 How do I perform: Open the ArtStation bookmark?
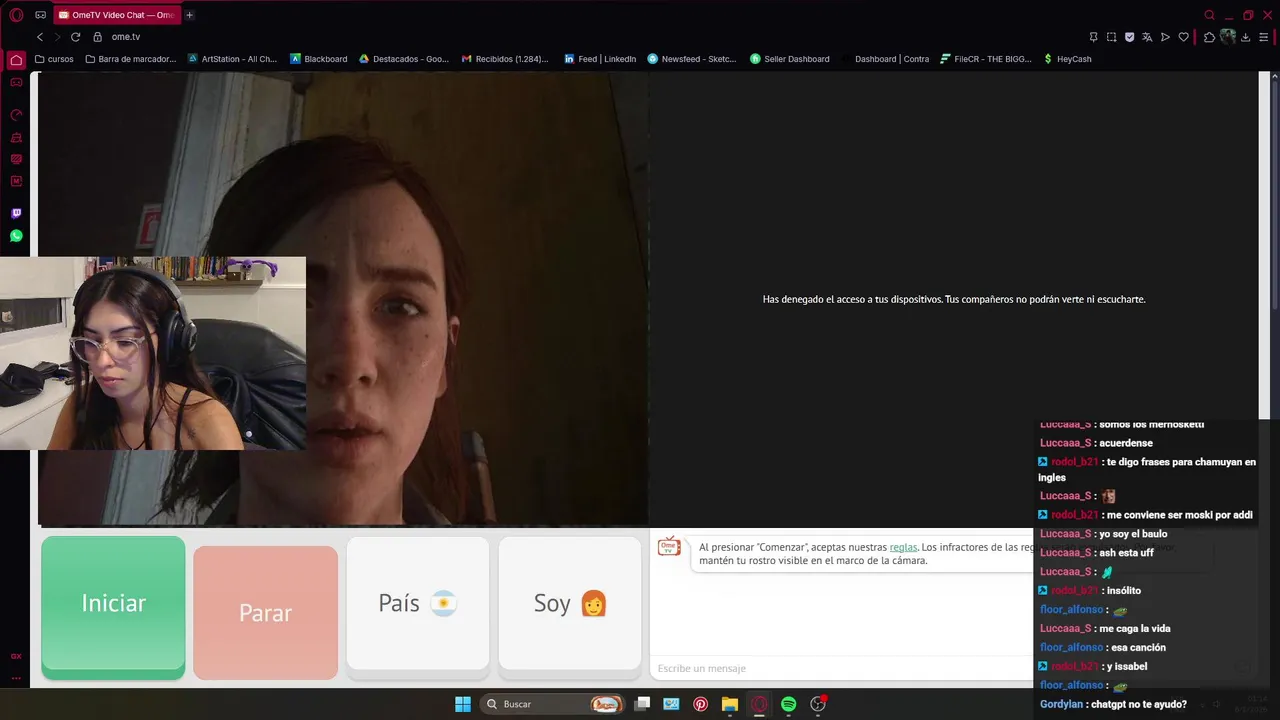(232, 59)
